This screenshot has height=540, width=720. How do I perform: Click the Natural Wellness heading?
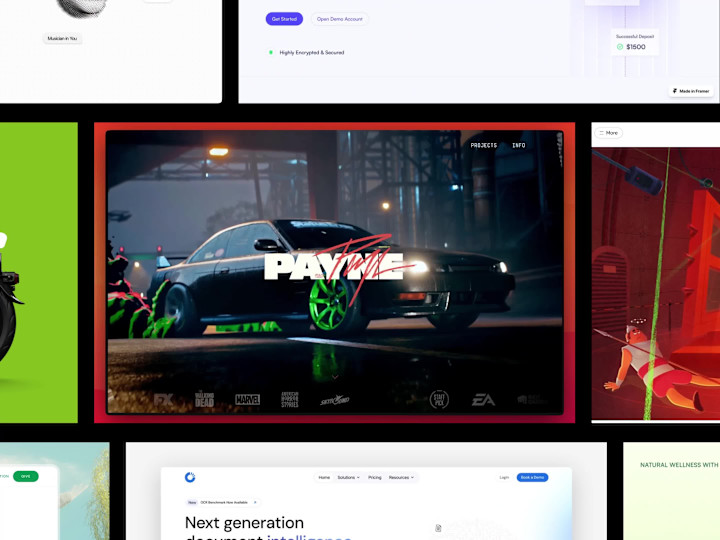click(680, 465)
